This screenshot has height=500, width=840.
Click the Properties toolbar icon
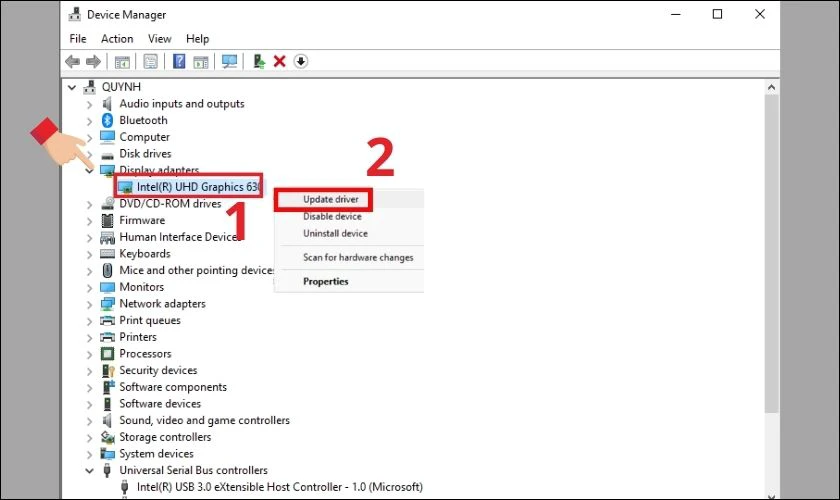(151, 62)
